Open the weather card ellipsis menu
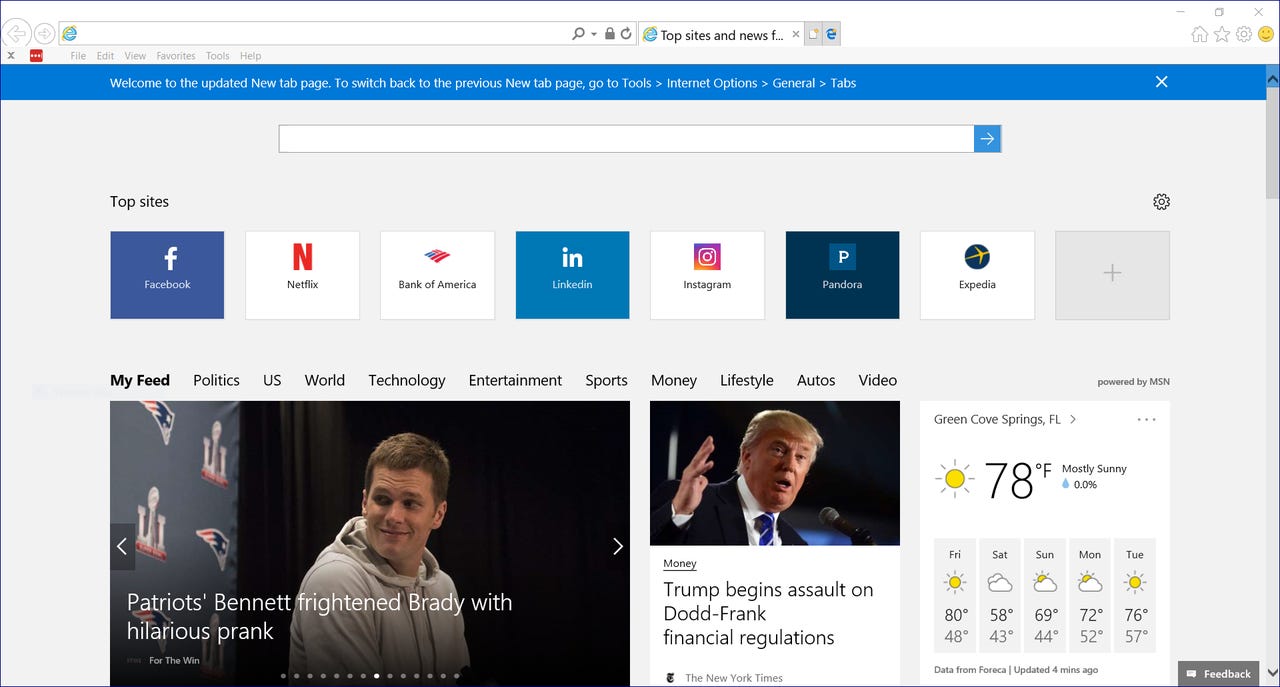 click(x=1146, y=420)
